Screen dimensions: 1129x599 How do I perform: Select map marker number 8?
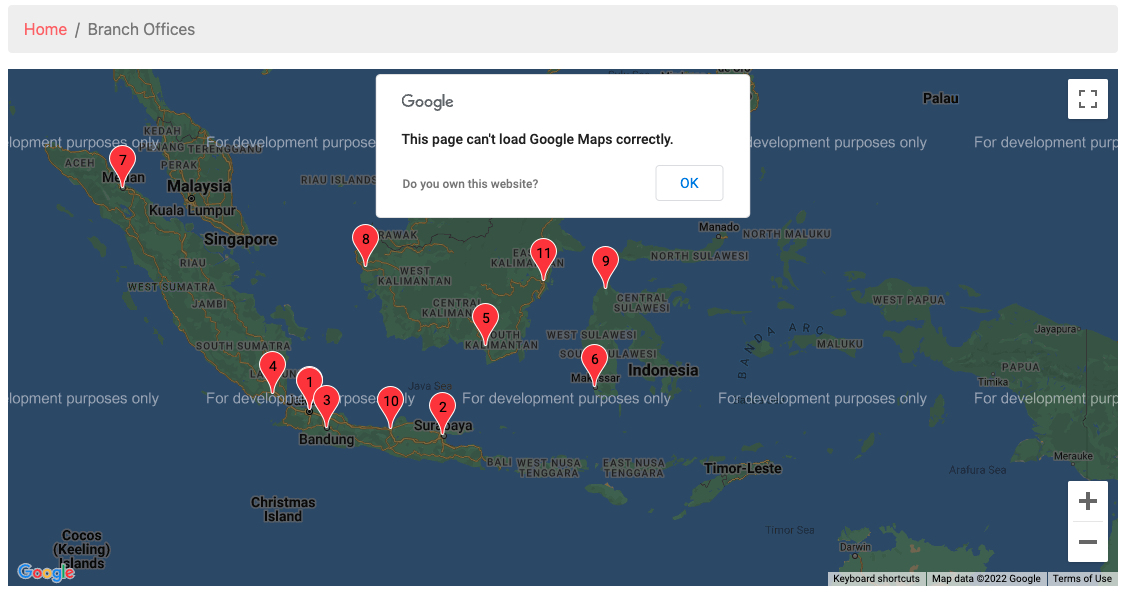[366, 240]
